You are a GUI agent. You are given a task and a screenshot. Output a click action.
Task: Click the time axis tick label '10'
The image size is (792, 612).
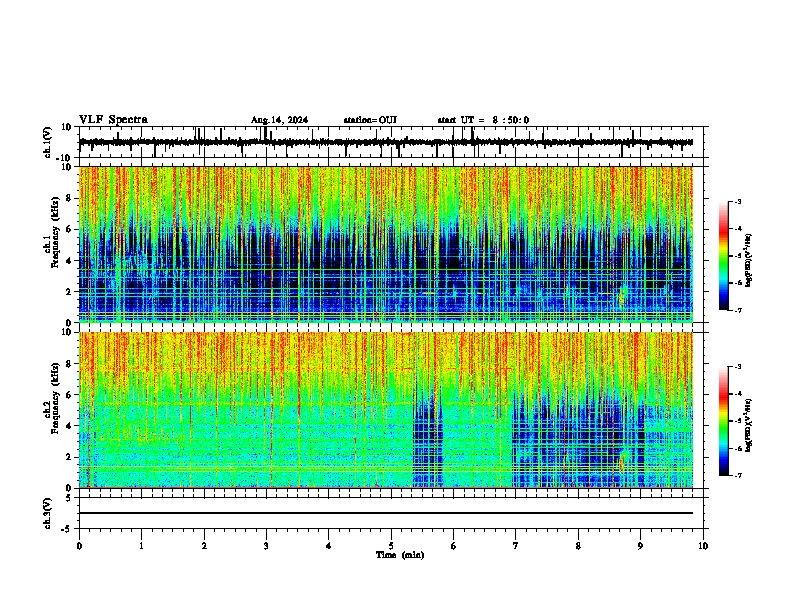[x=703, y=546]
